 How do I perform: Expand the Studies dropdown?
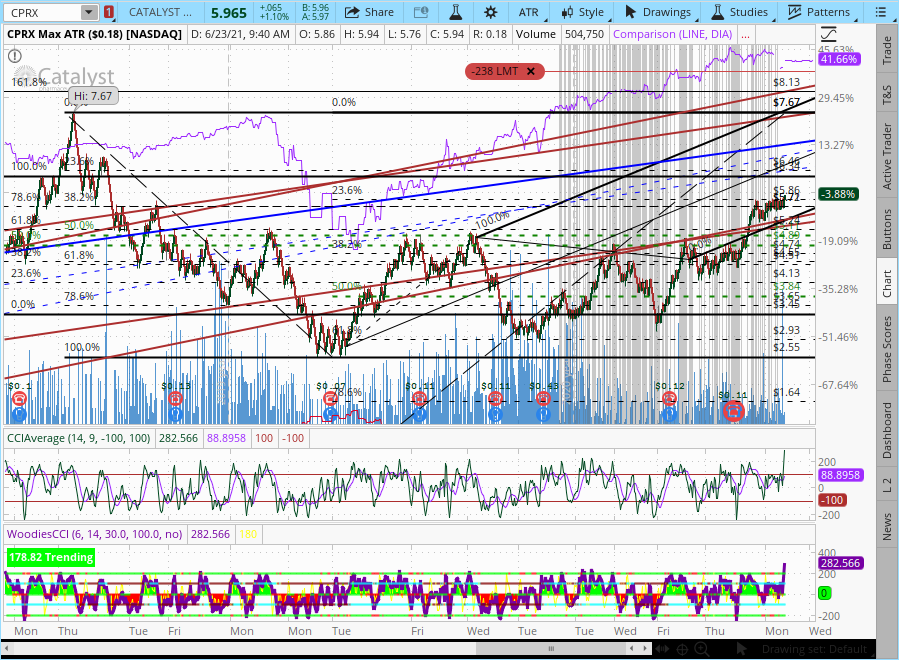click(x=739, y=12)
